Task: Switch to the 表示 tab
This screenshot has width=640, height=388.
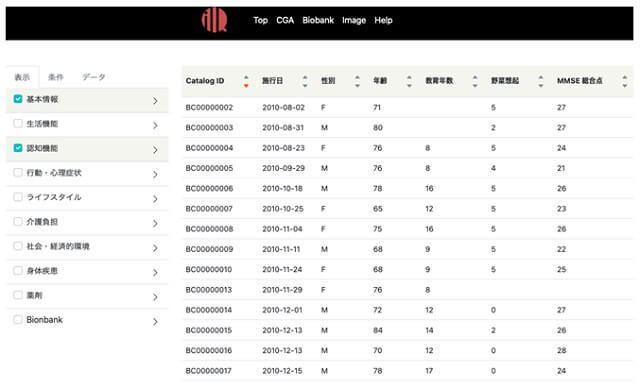Action: pyautogui.click(x=22, y=77)
